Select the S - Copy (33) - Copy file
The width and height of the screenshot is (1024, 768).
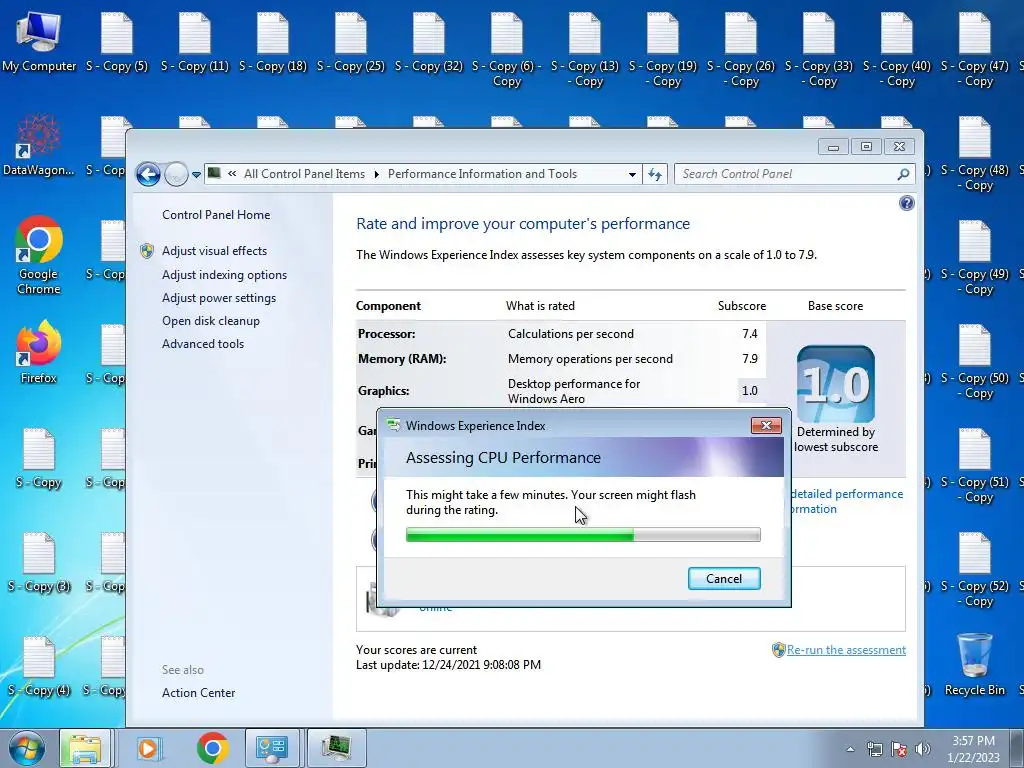click(819, 50)
